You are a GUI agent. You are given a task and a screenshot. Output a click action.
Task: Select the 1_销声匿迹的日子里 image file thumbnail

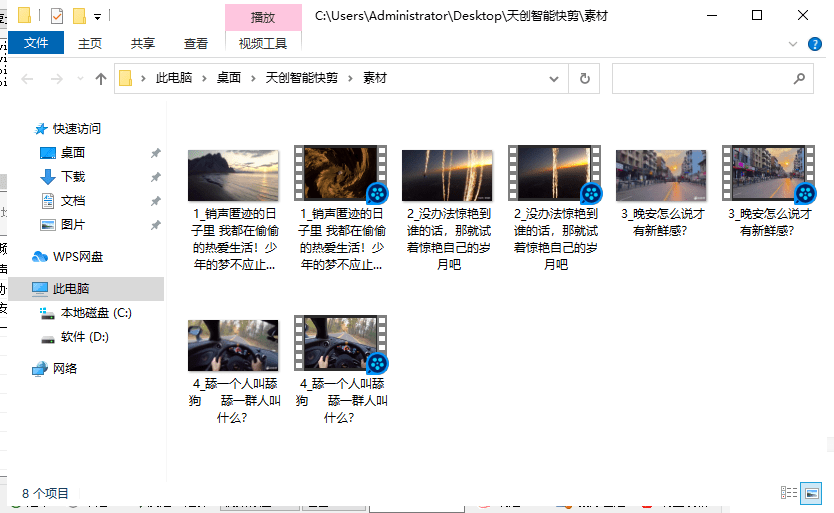pyautogui.click(x=233, y=175)
